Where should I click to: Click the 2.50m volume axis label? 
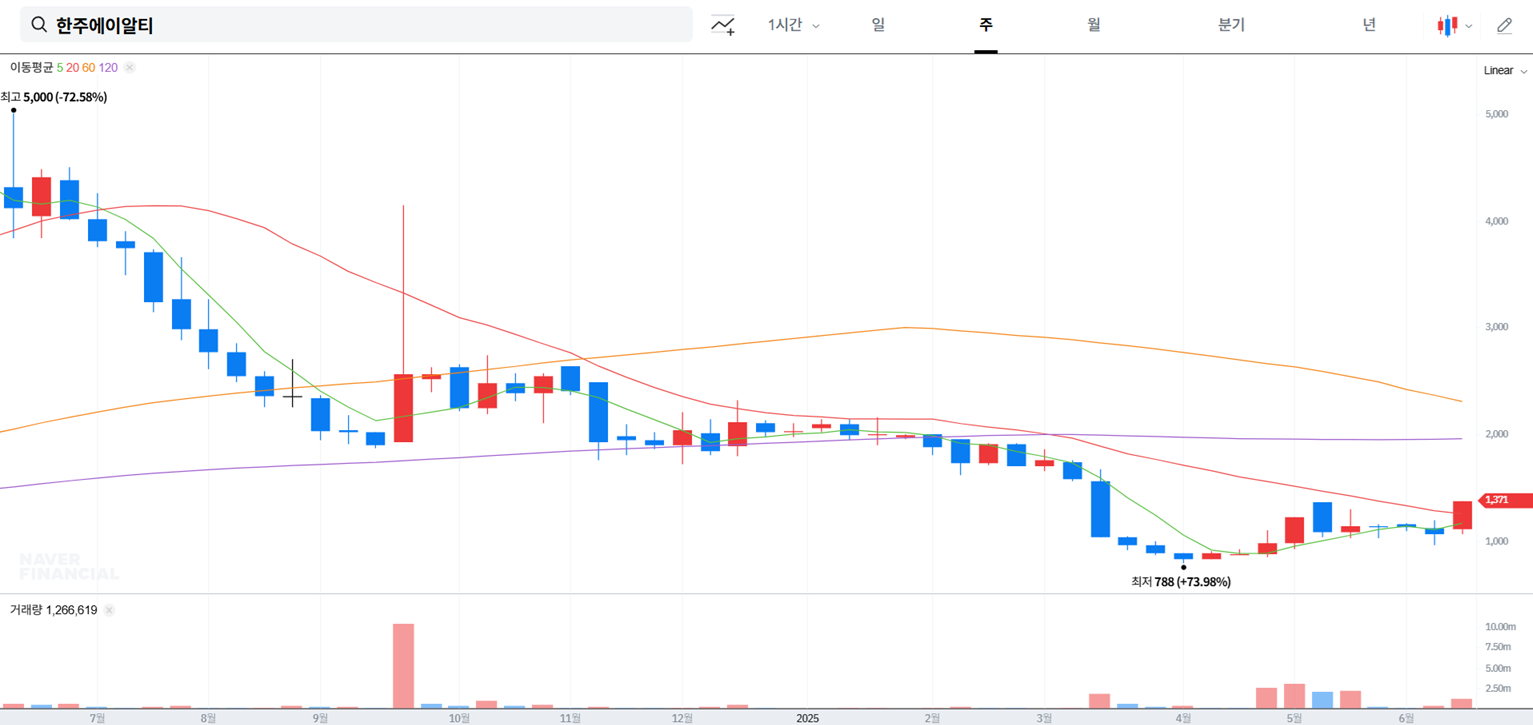(1496, 688)
